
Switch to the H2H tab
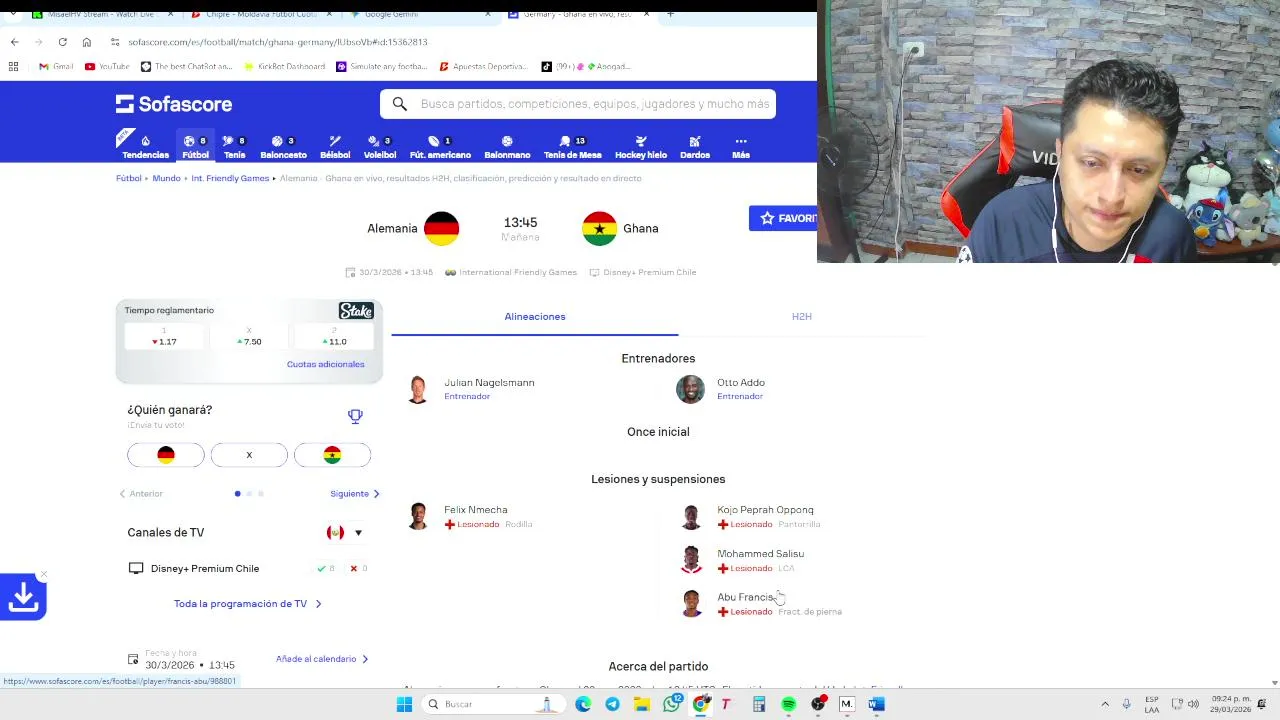(802, 316)
